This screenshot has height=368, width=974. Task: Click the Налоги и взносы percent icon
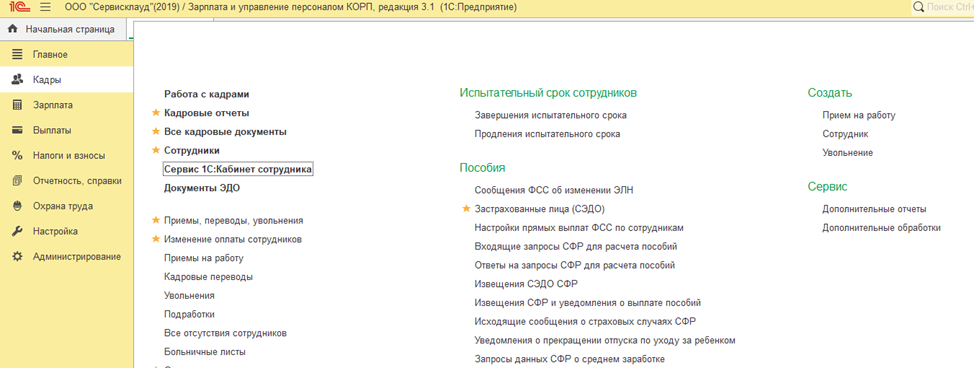pyautogui.click(x=17, y=155)
